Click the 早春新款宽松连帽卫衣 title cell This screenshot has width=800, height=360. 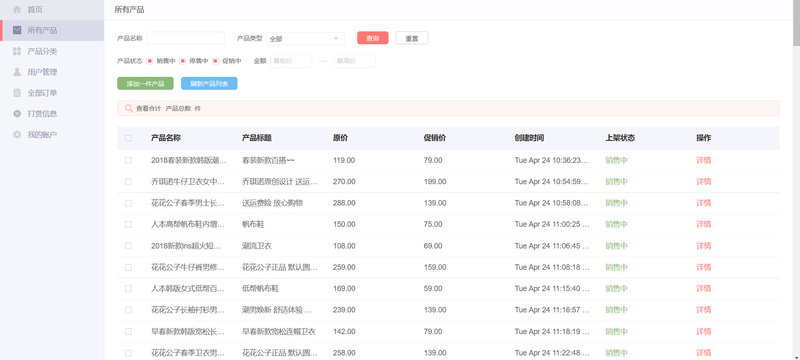pos(279,331)
